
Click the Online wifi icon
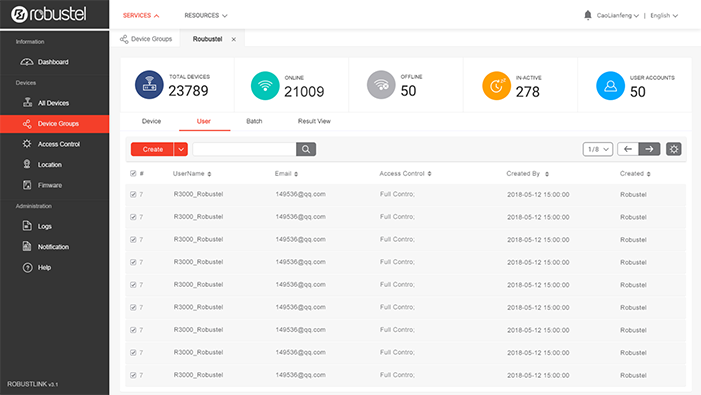click(x=265, y=85)
